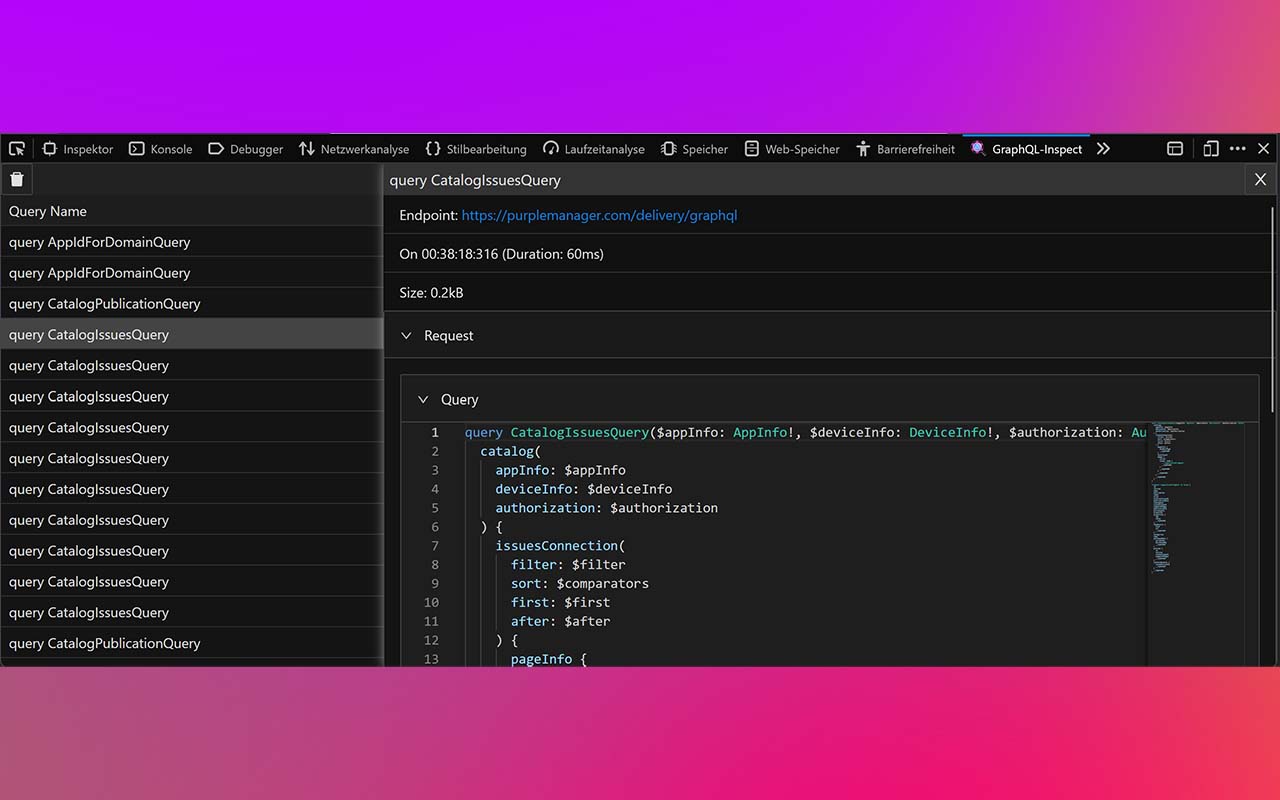This screenshot has width=1280, height=800.
Task: Click the Konsole prompt icon
Action: 134,148
